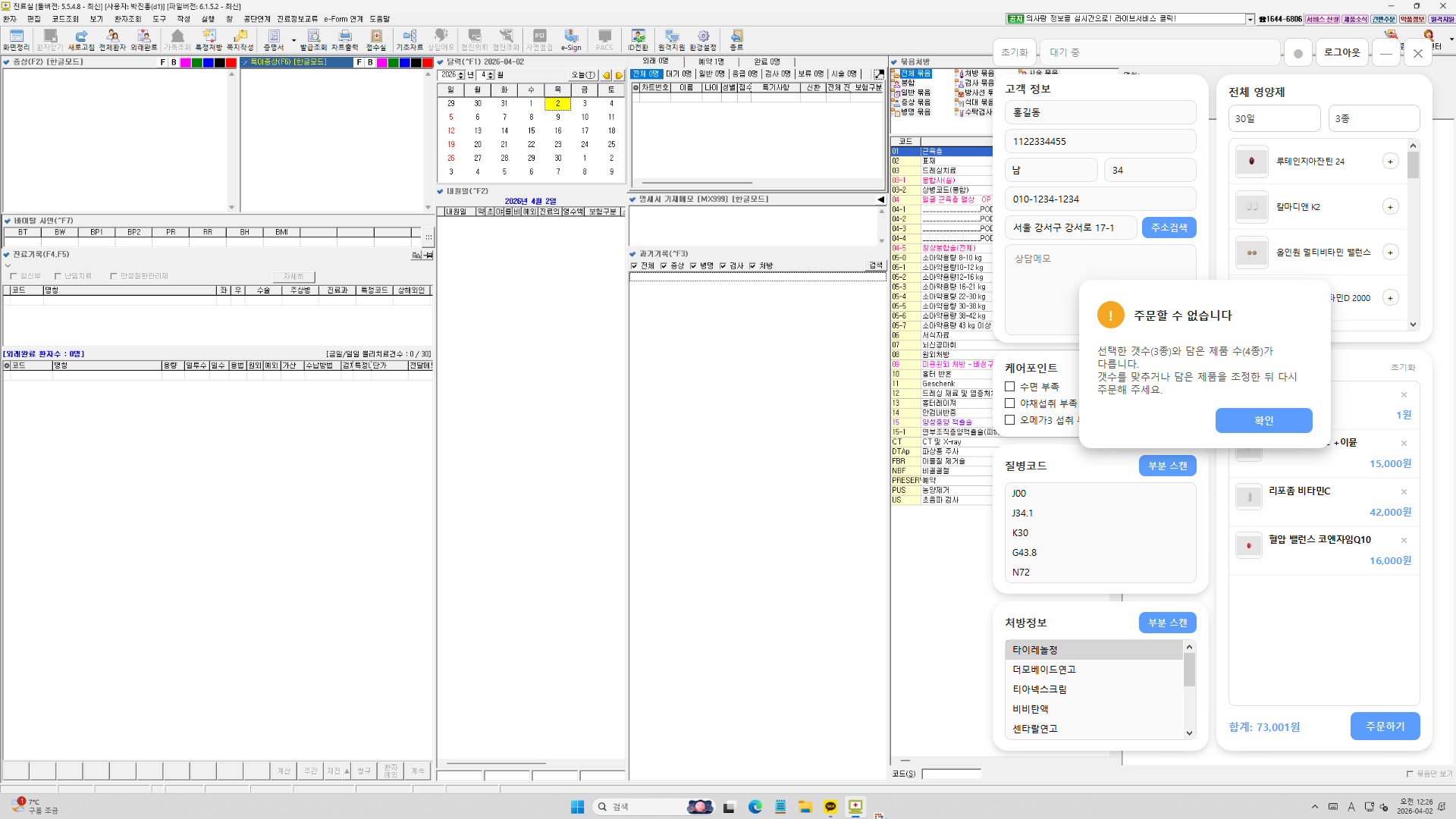Select the magenta color swatch in 증상 panel
The image size is (1456, 819).
coord(185,63)
